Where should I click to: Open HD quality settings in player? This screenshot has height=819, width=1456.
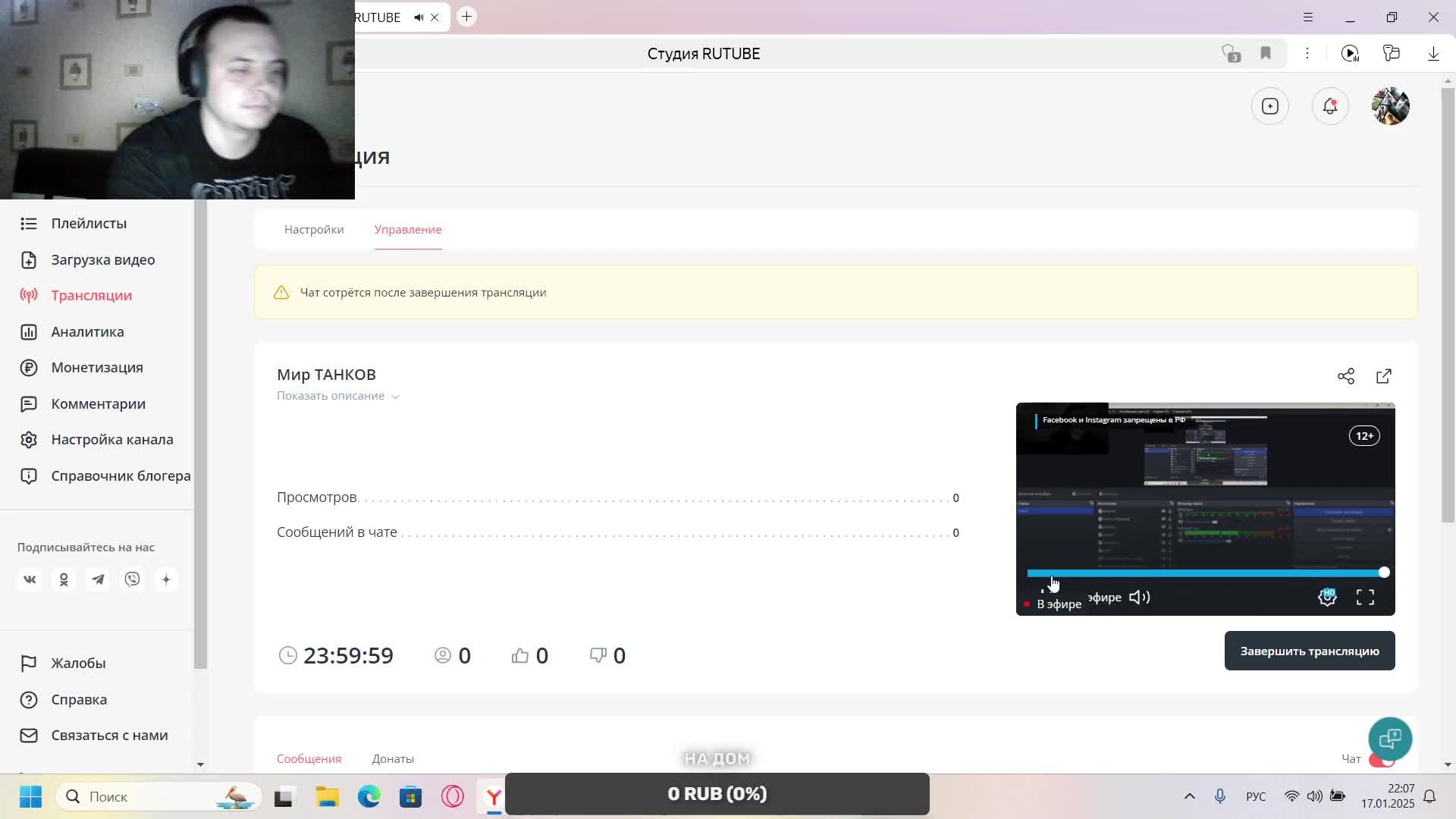1326,598
